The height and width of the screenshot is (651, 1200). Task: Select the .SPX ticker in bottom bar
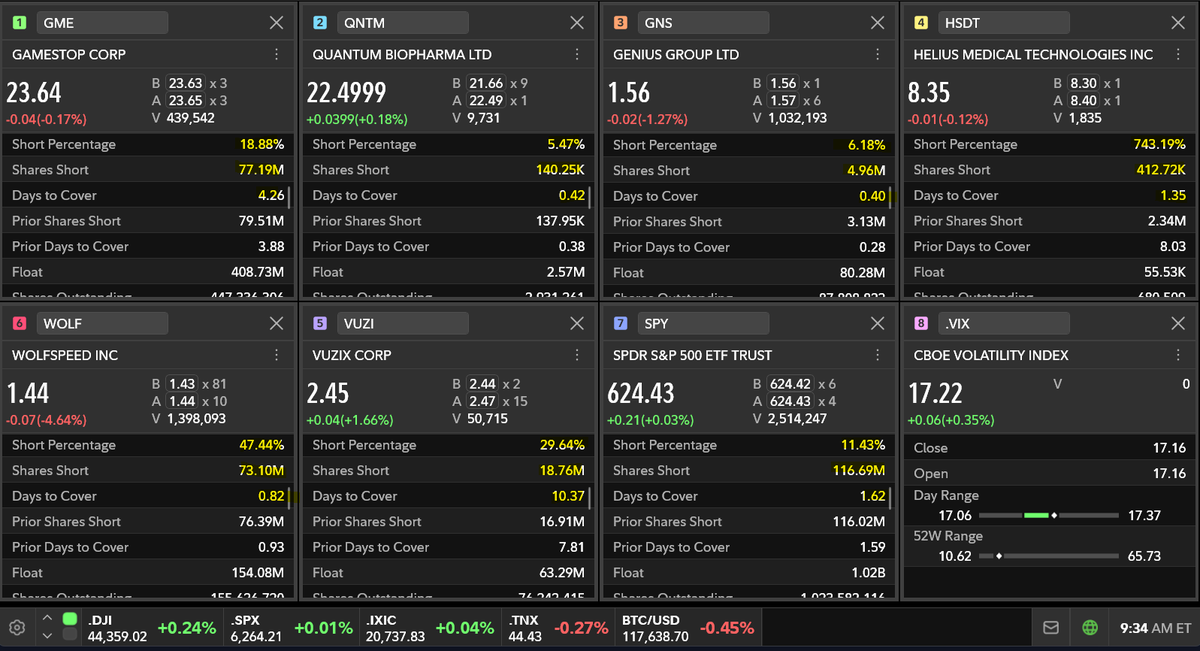click(x=291, y=628)
